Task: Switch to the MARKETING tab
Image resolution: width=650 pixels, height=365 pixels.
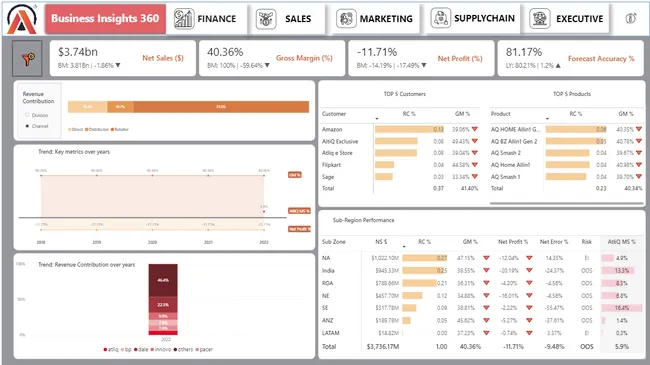Action: click(x=375, y=19)
